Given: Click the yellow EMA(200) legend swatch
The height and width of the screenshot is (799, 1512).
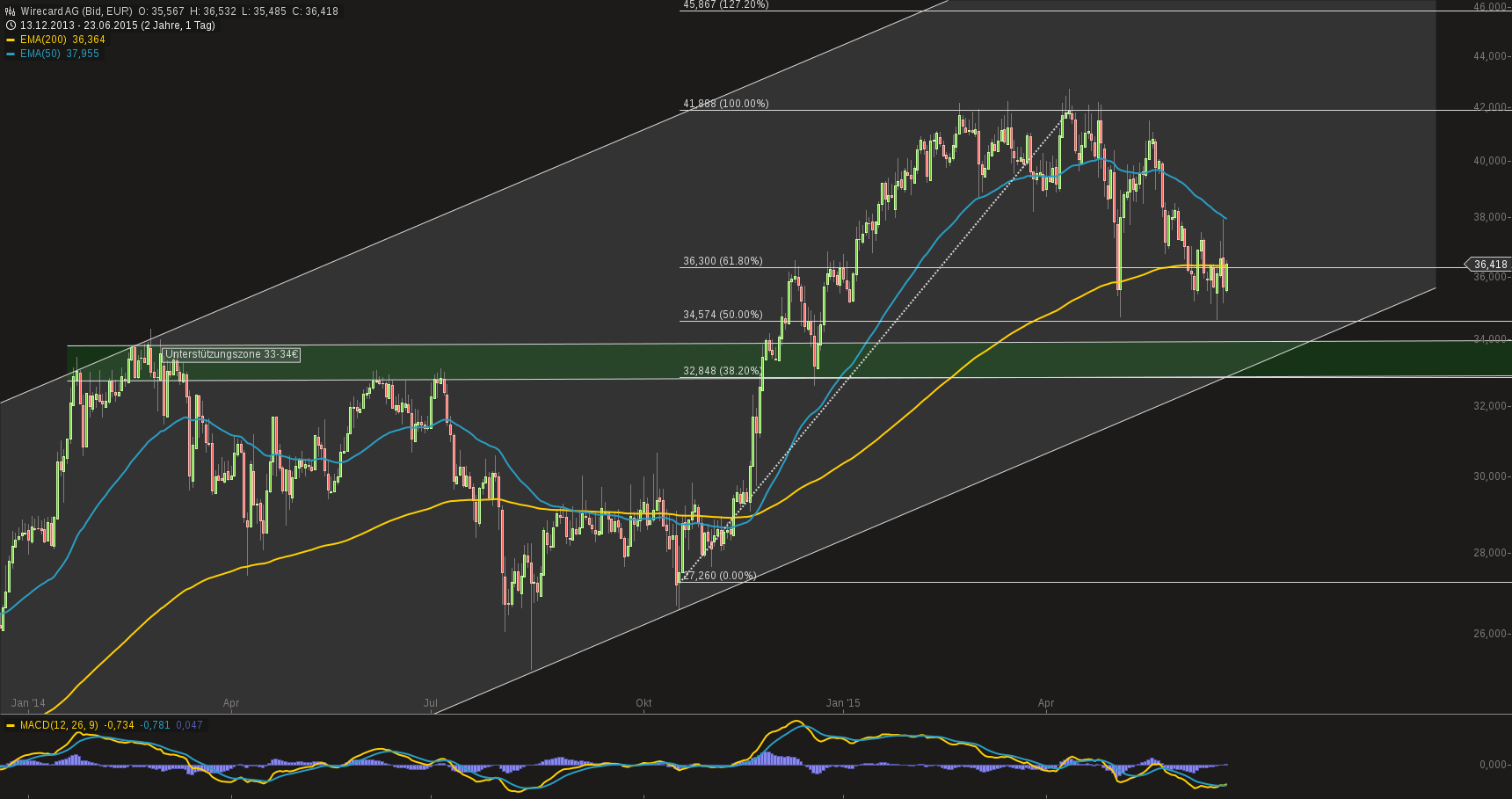Looking at the screenshot, I should click(x=11, y=40).
